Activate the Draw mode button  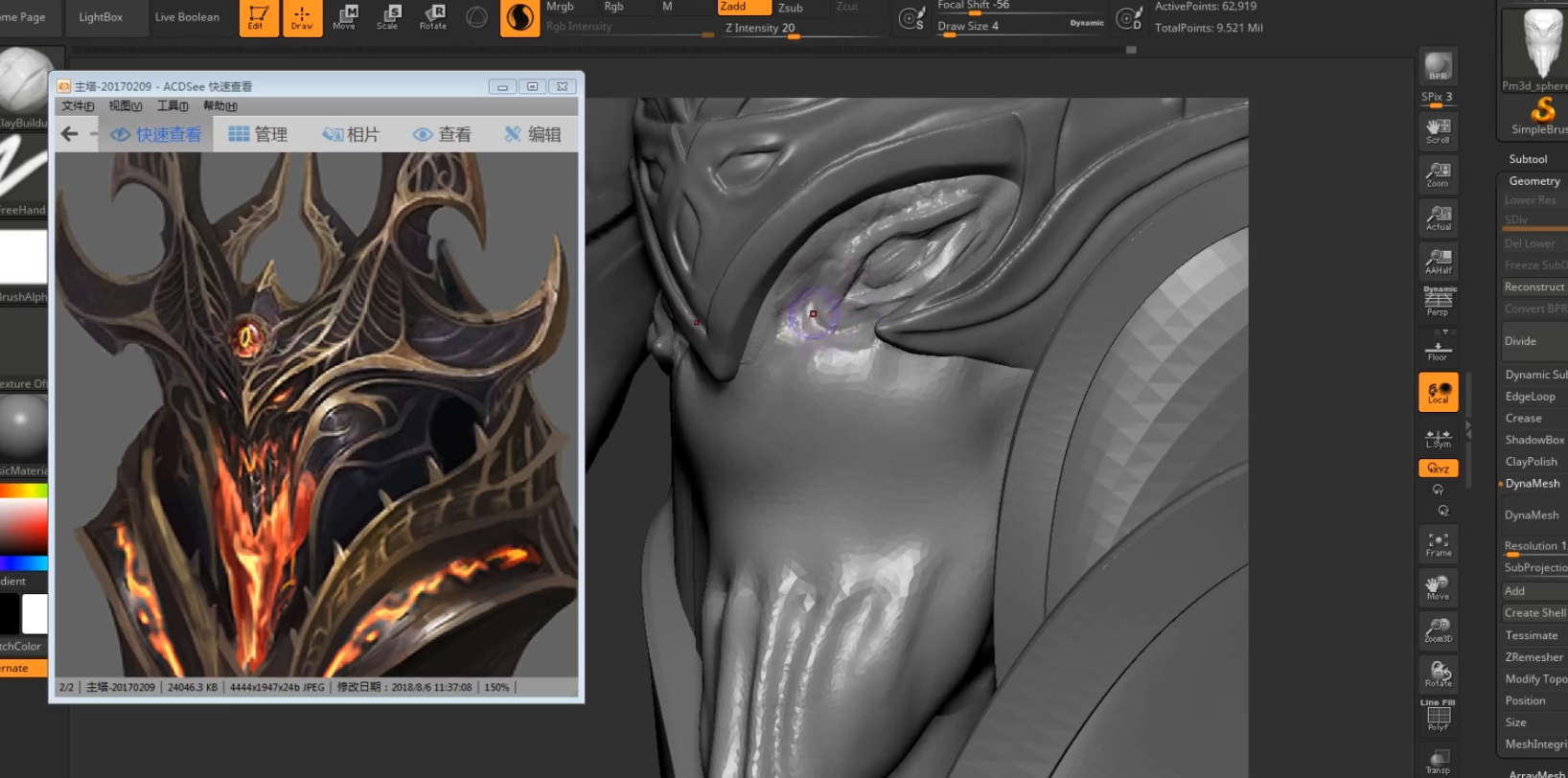click(x=302, y=18)
